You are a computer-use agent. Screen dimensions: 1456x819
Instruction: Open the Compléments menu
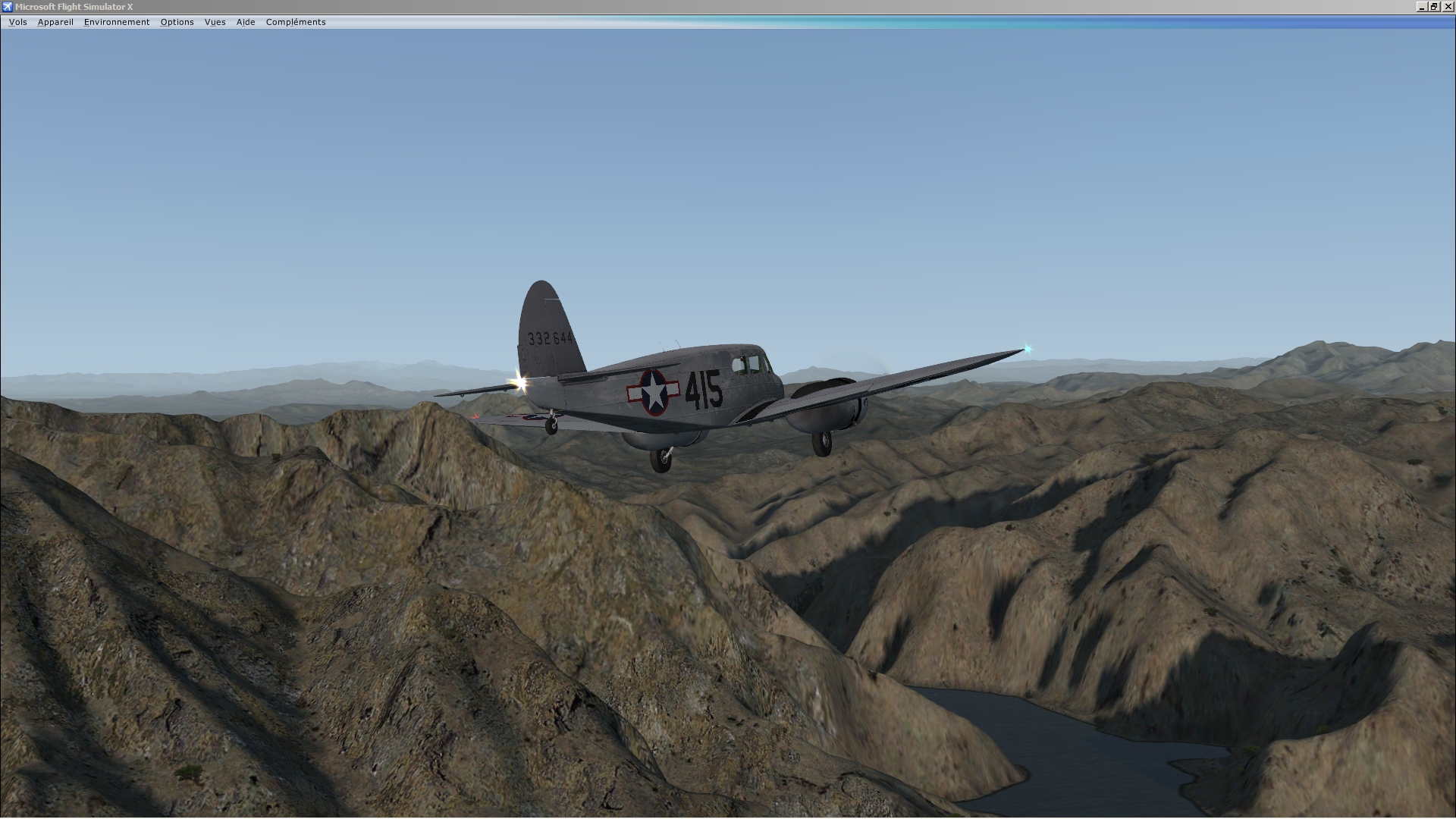point(296,22)
